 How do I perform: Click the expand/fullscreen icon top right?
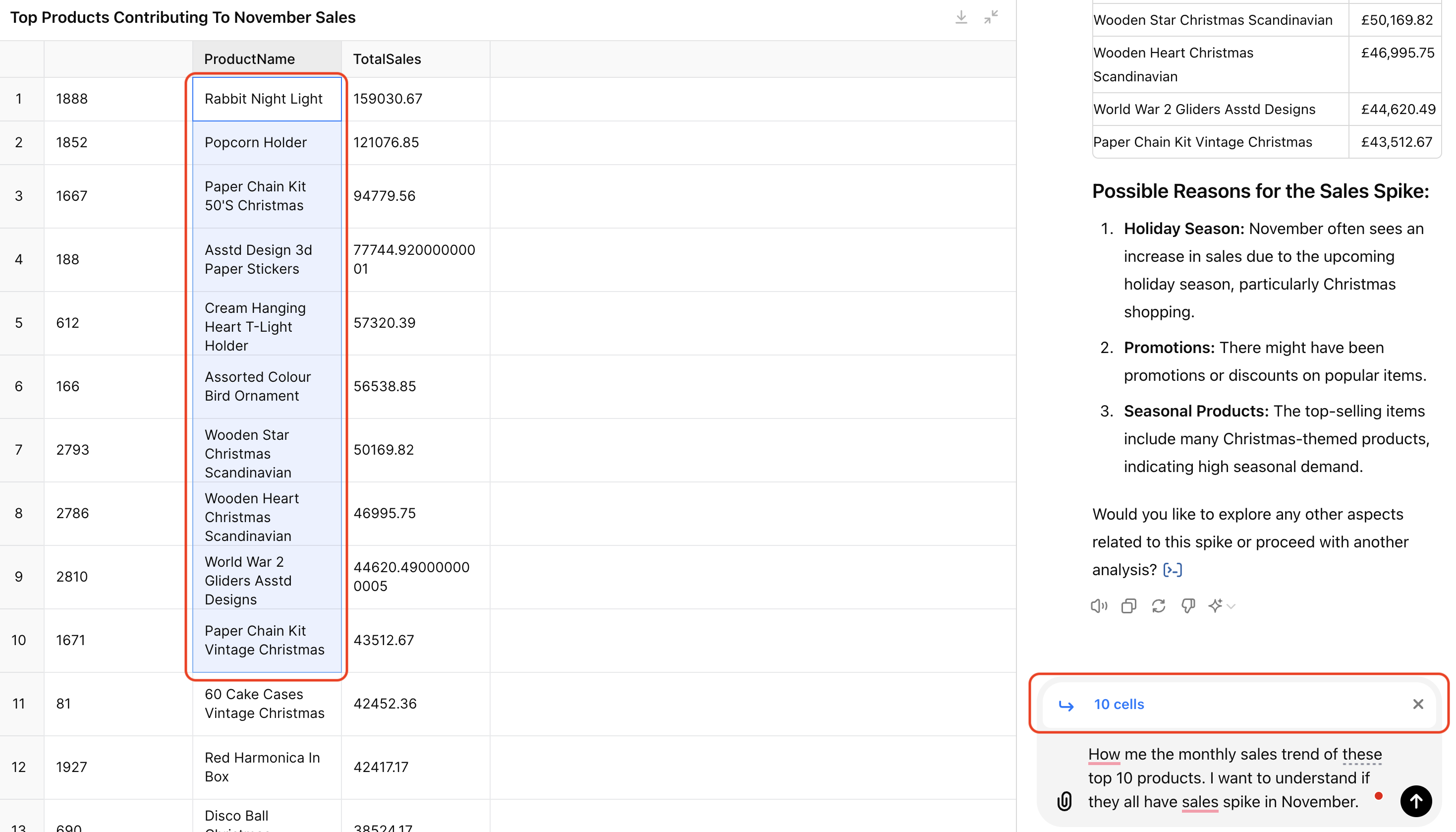[x=990, y=17]
